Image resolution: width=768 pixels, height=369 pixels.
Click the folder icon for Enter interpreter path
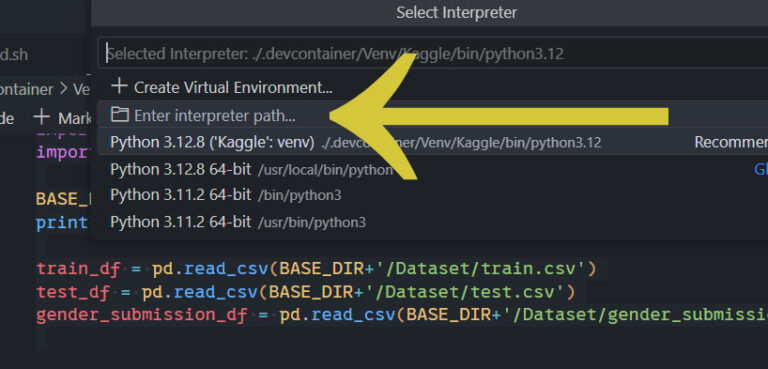click(x=119, y=115)
